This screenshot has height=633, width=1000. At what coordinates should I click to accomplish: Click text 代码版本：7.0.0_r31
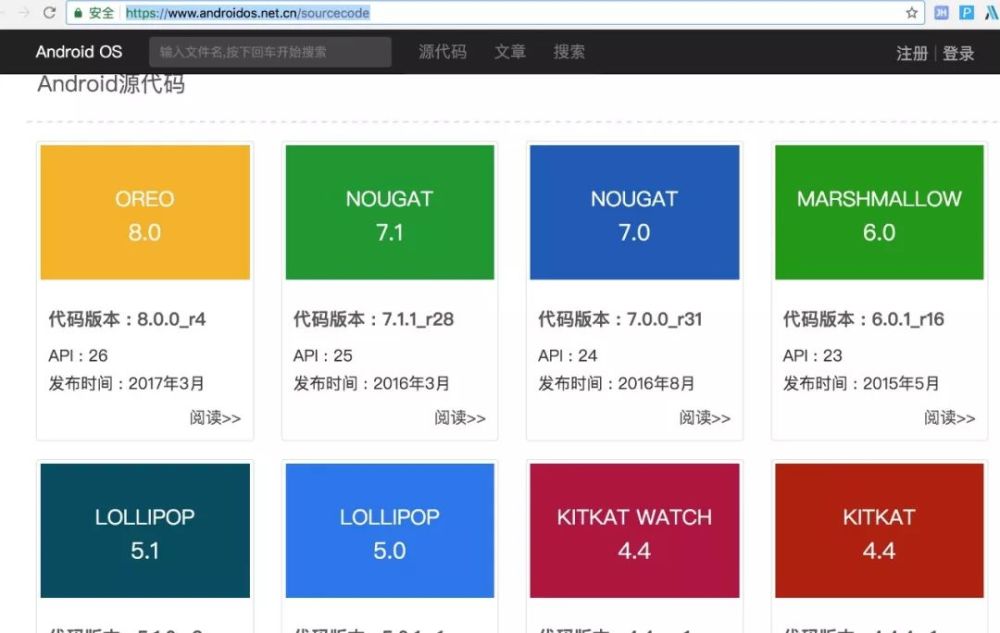[620, 319]
